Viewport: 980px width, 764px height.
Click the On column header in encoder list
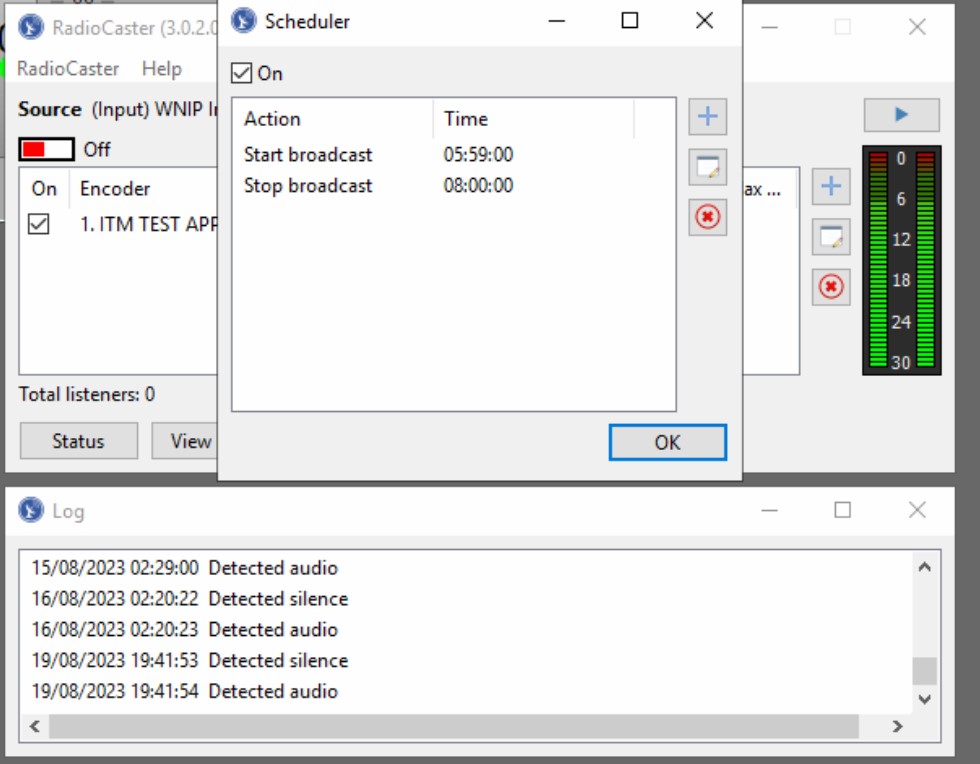click(44, 189)
